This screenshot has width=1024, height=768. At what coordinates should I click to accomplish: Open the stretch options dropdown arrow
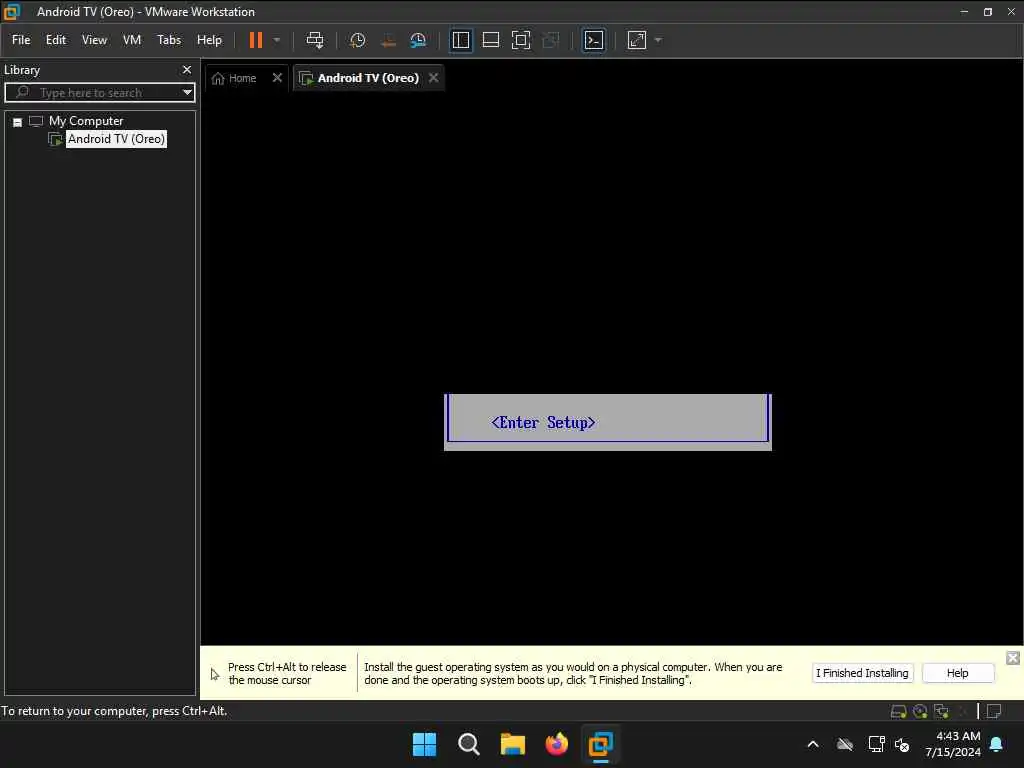tap(658, 40)
